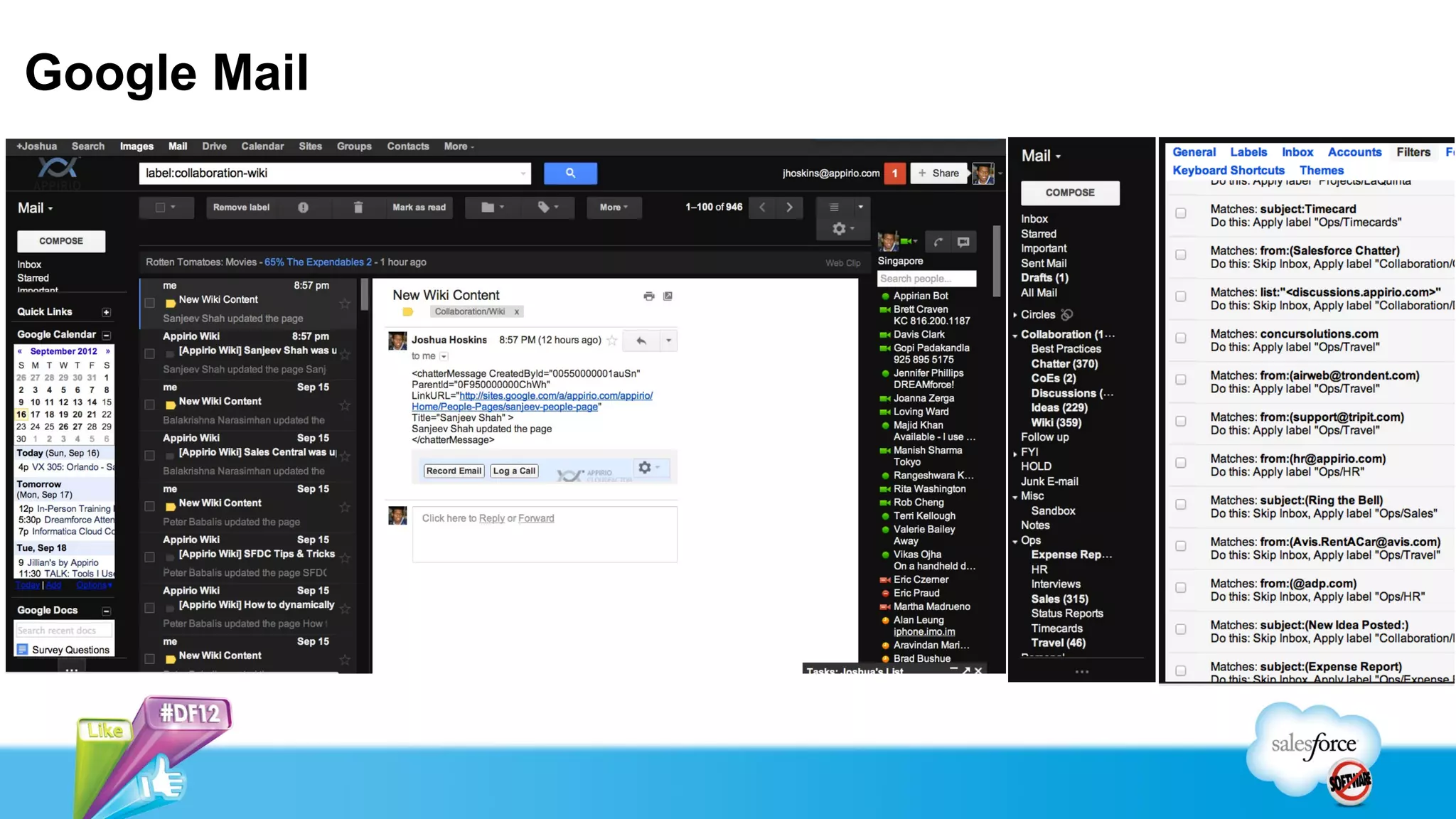Switch to the Accounts settings tab
The width and height of the screenshot is (1456, 819).
[1354, 152]
